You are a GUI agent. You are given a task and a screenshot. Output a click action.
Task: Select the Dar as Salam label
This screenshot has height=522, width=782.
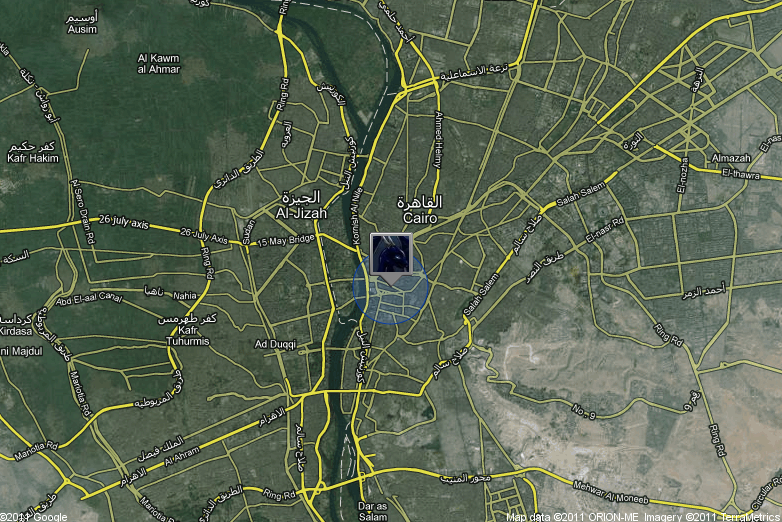[375, 511]
